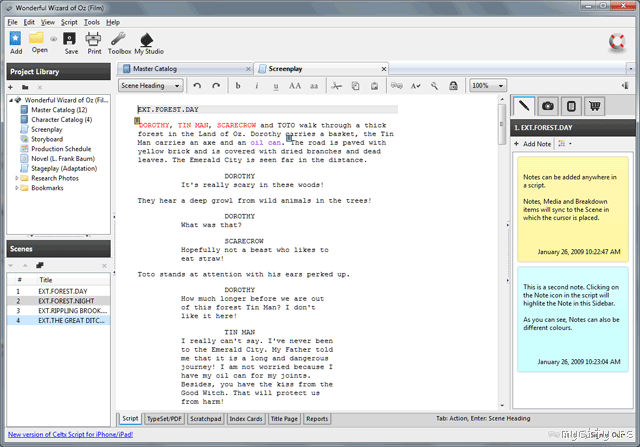Viewport: 640px width, 447px height.
Task: Select the Breakdown sidebar tab
Action: [x=571, y=106]
